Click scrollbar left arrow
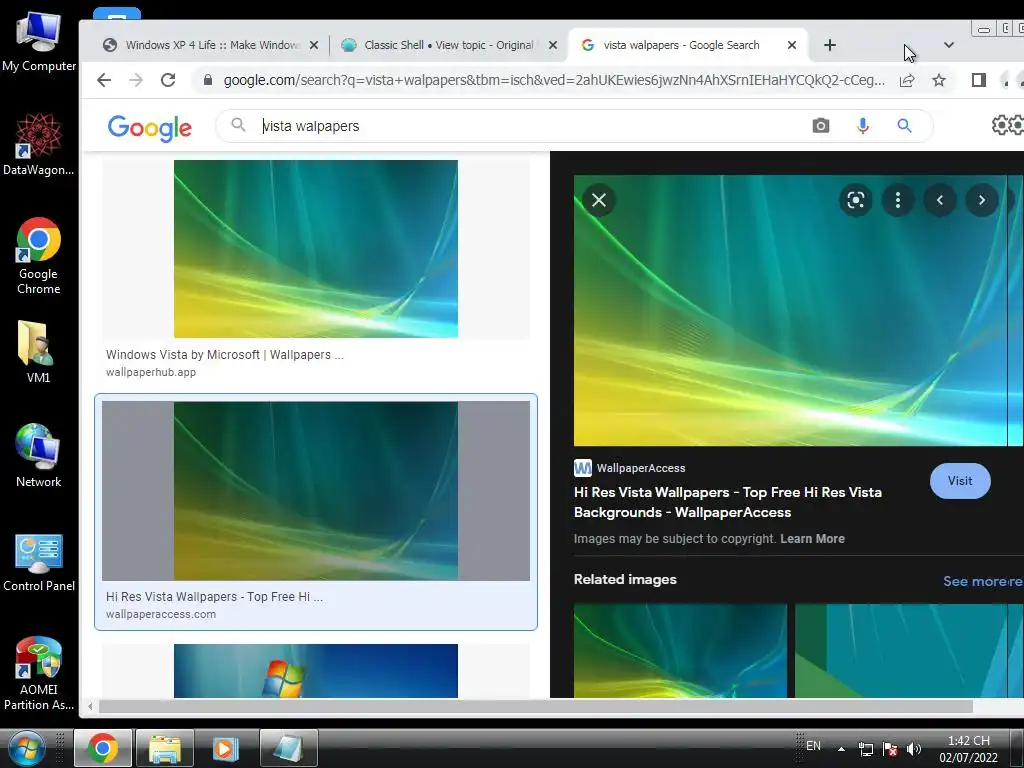This screenshot has height=768, width=1024. click(90, 706)
